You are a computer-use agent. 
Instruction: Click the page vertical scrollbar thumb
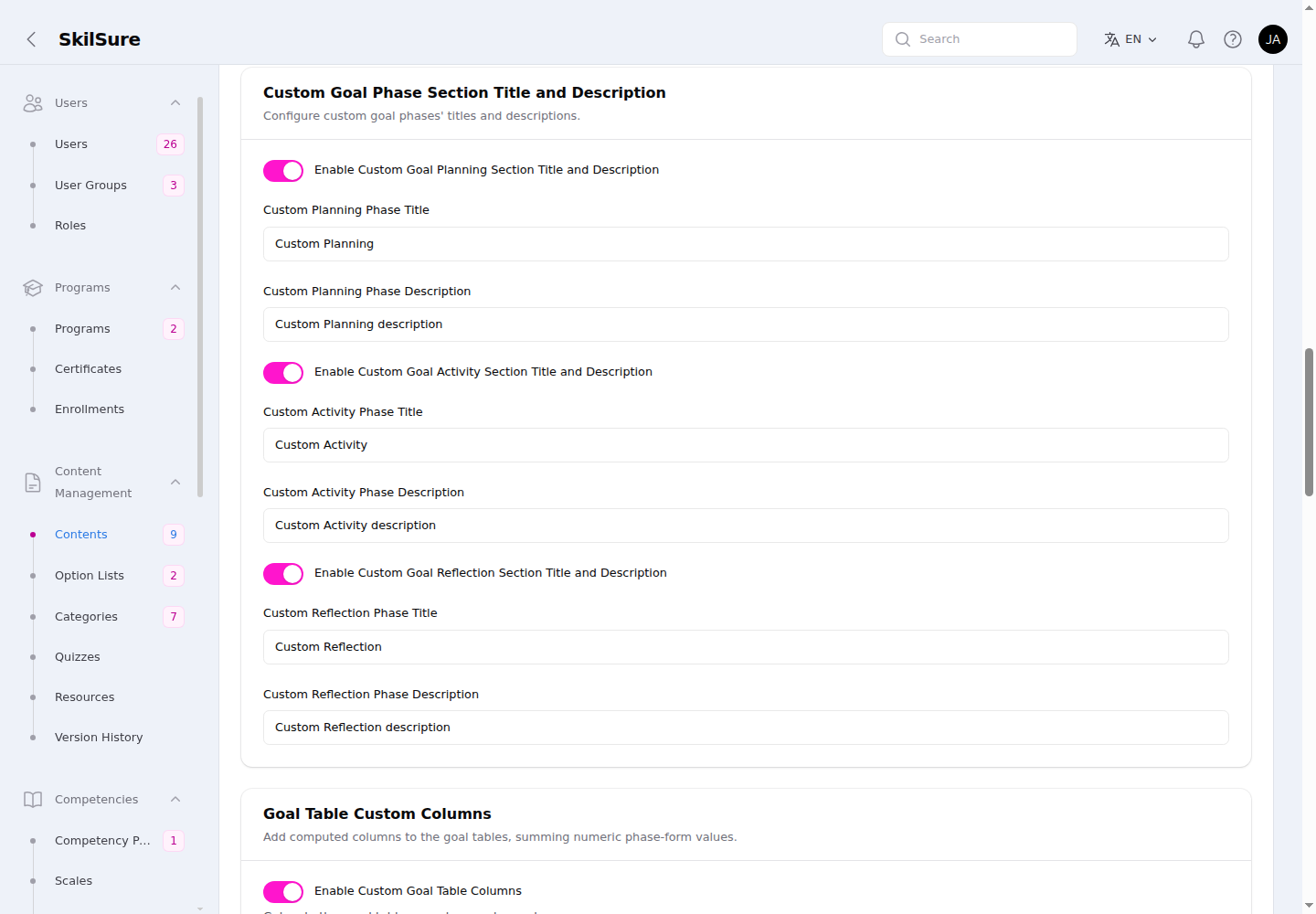pyautogui.click(x=1309, y=422)
